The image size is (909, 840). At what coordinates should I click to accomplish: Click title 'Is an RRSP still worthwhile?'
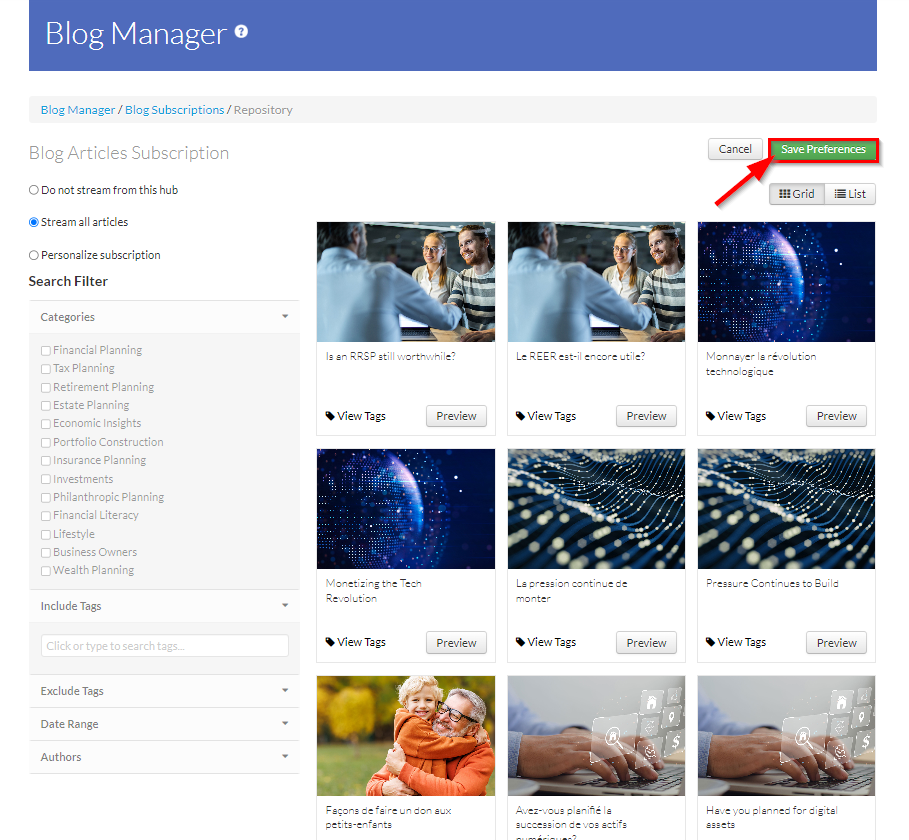[x=390, y=357]
